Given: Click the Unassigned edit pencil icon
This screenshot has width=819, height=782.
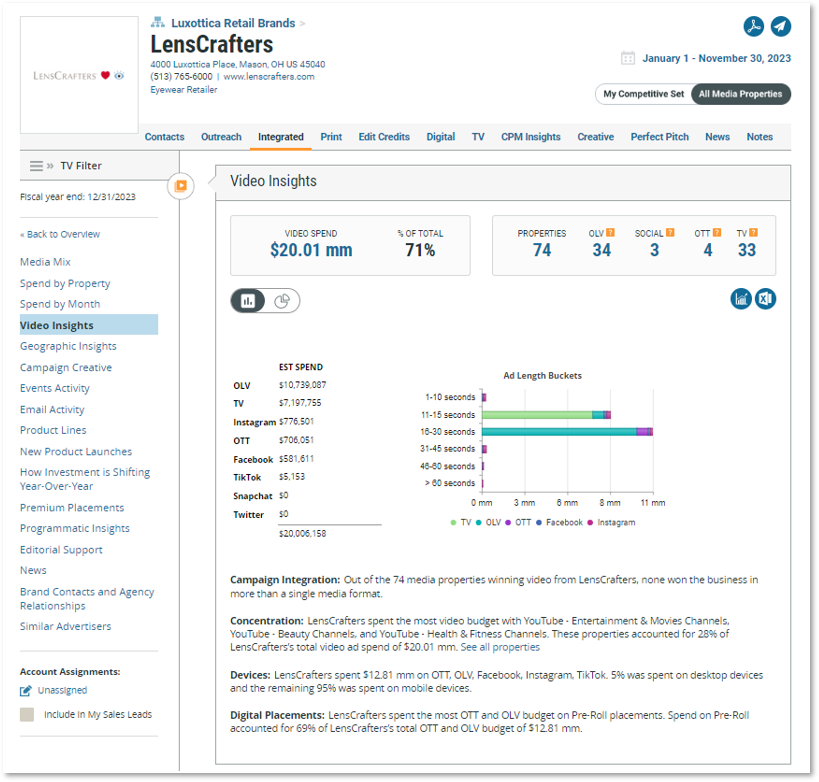Looking at the screenshot, I should tap(26, 691).
